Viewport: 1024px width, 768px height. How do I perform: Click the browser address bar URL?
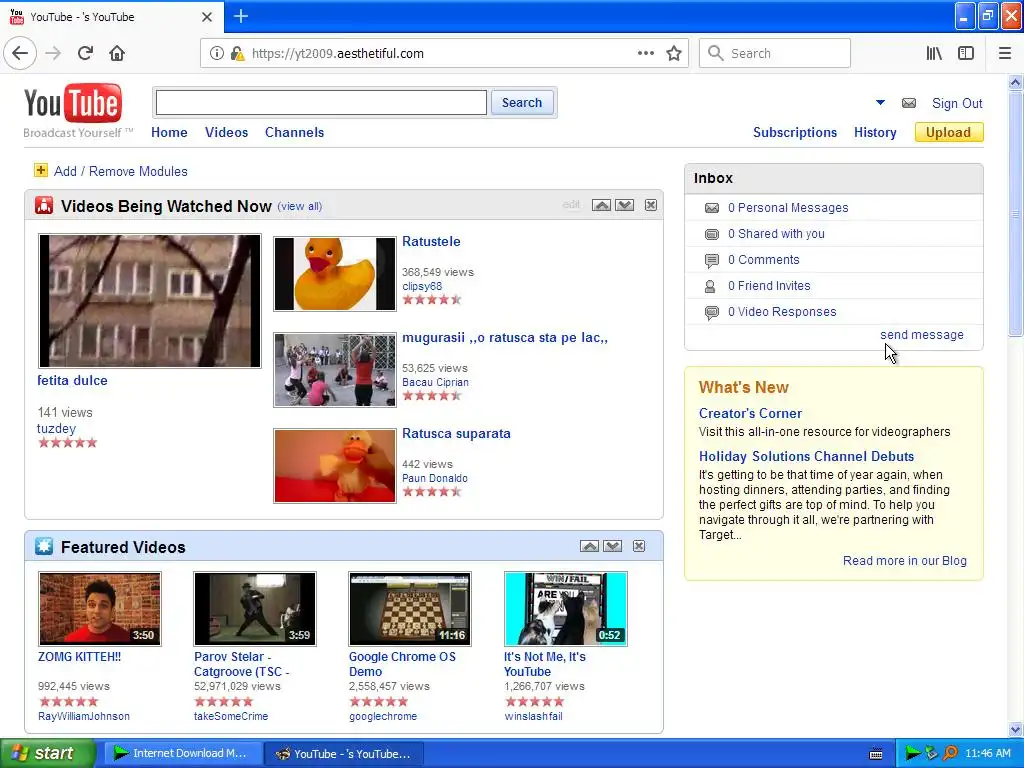click(337, 53)
